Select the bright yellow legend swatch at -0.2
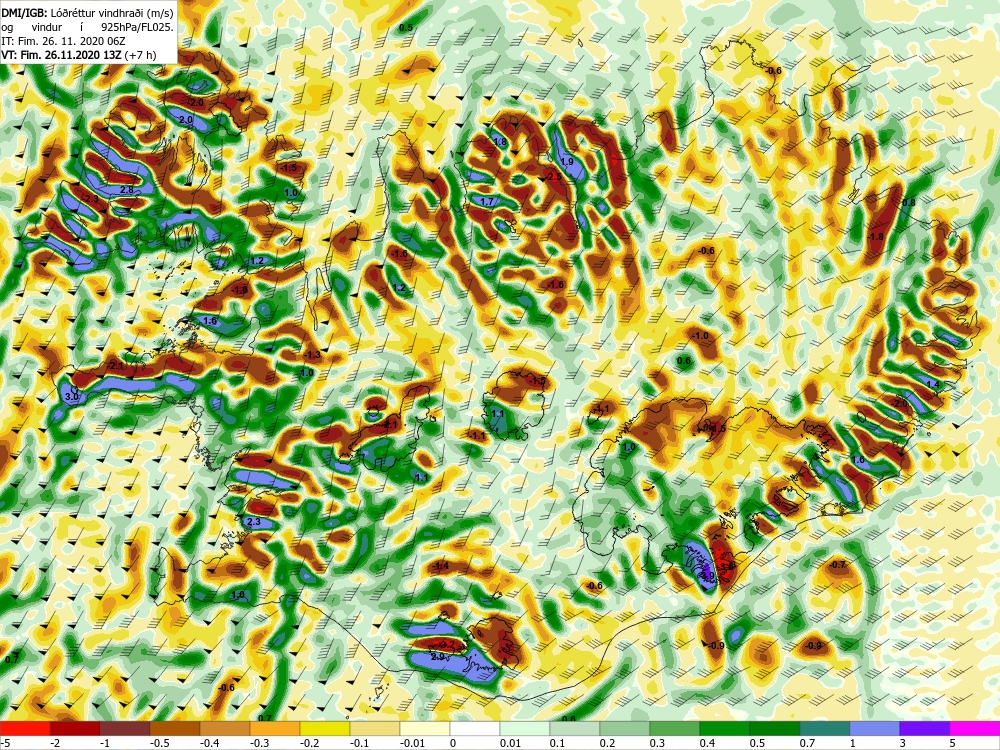The image size is (1000, 750). (325, 728)
